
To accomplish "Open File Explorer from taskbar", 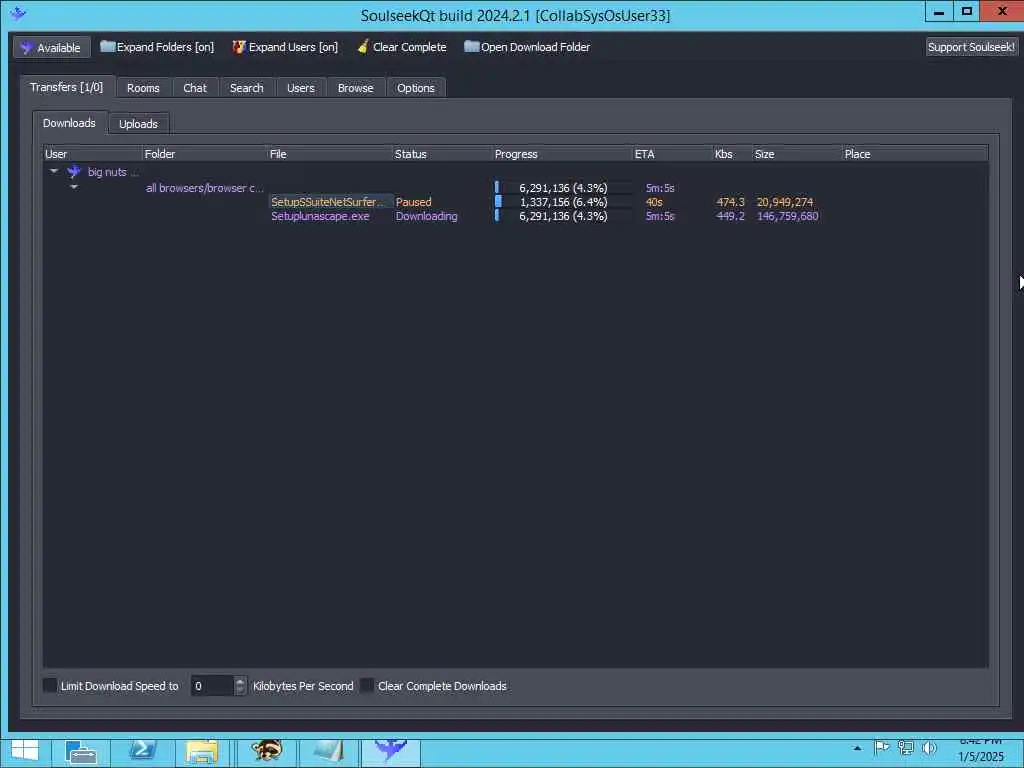I will coord(202,752).
